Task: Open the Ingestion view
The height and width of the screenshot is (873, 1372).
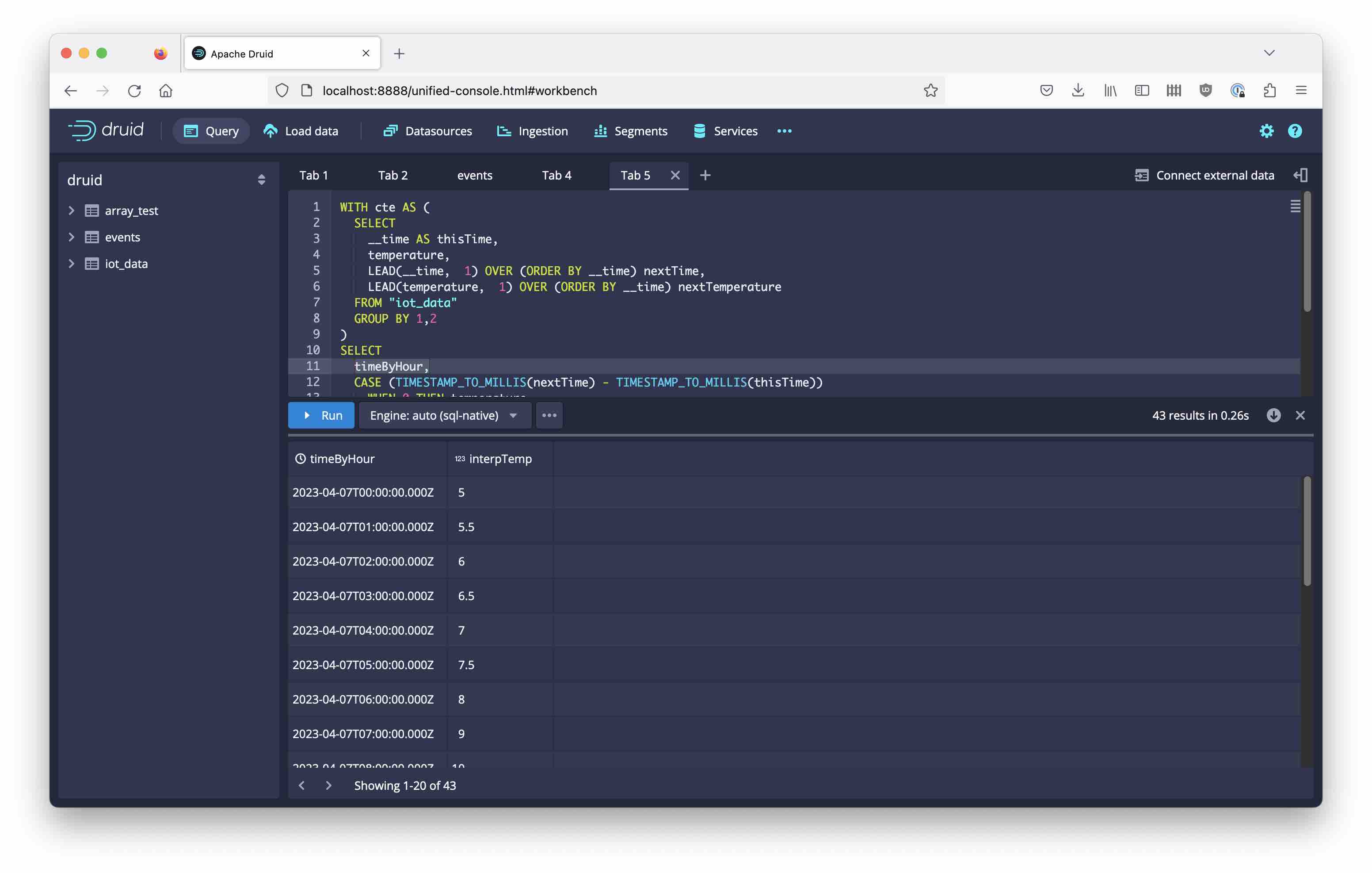Action: point(533,130)
